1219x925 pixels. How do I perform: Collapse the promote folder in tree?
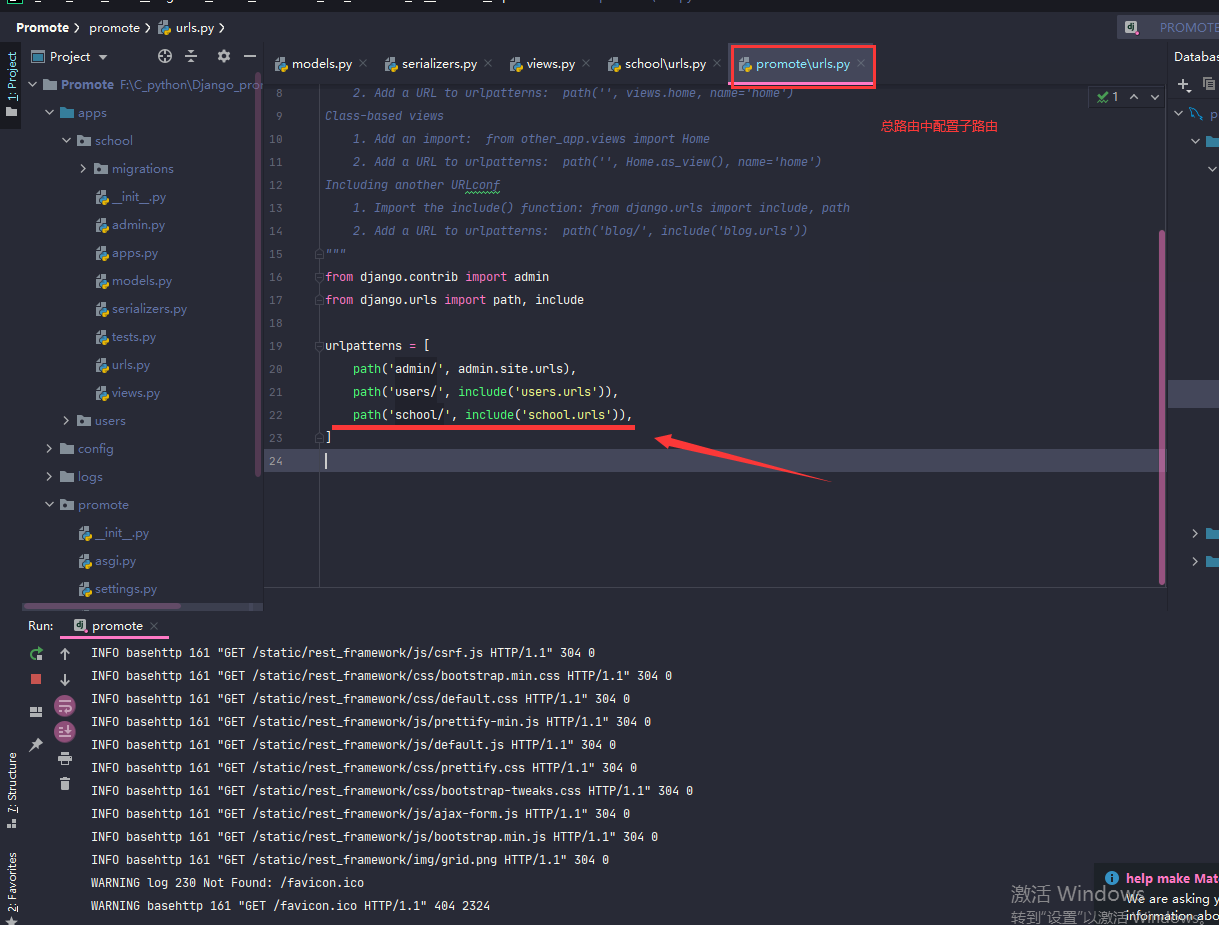50,505
